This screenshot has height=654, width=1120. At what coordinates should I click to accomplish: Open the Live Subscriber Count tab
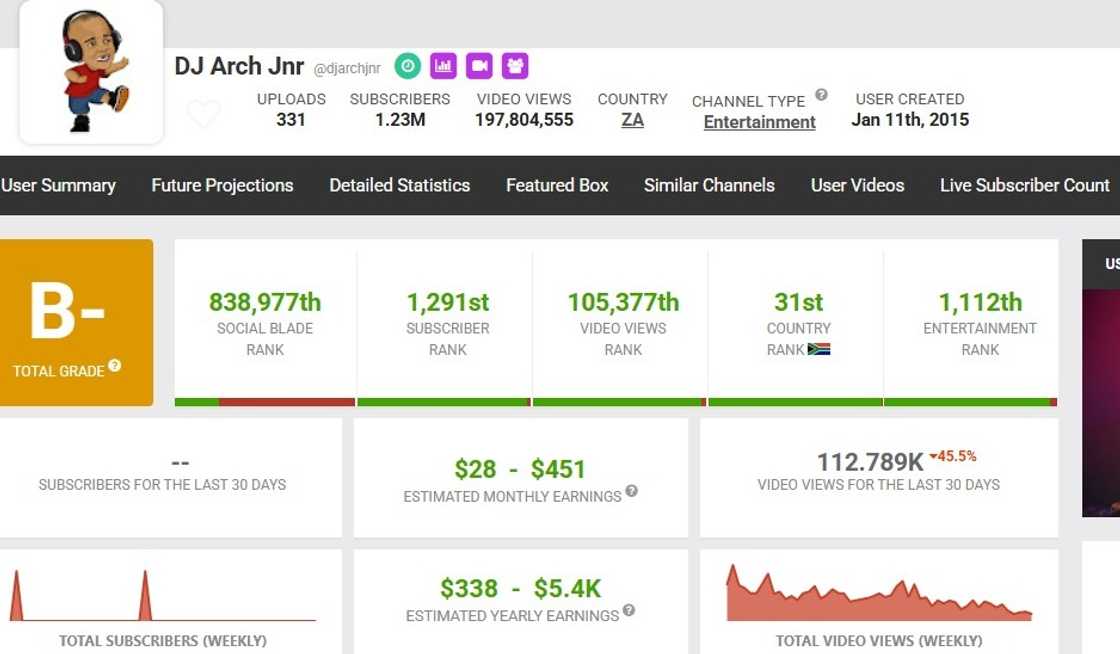tap(1024, 185)
